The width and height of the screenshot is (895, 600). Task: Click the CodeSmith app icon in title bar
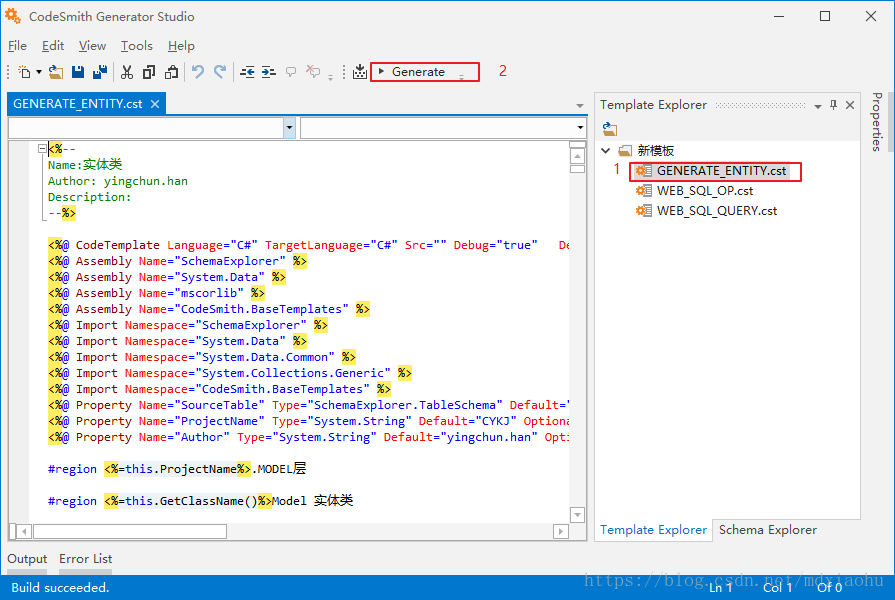13,16
